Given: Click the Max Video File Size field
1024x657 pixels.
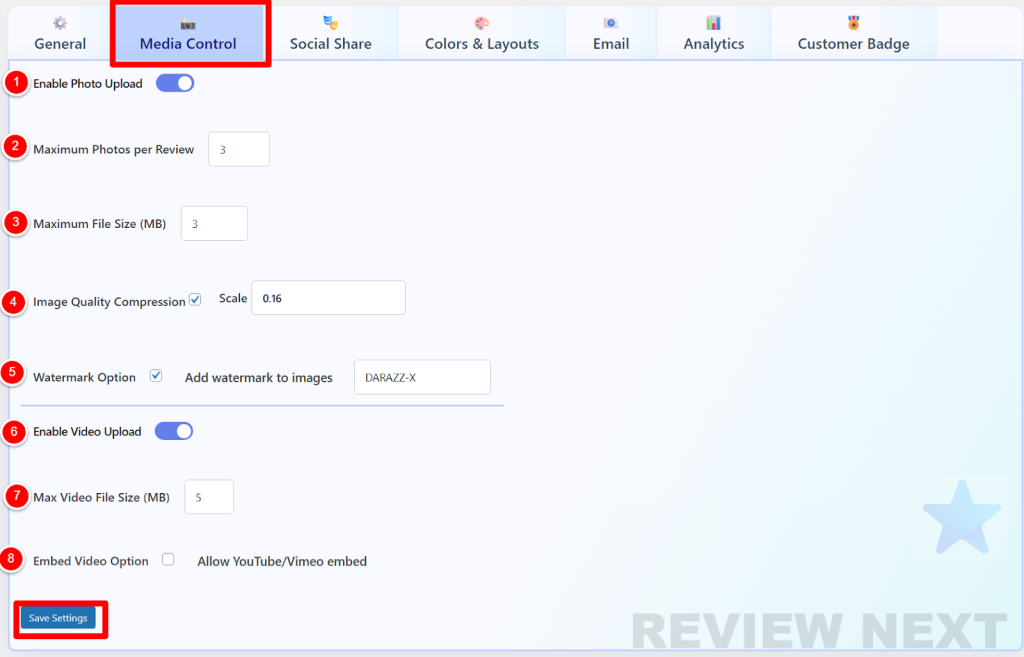Looking at the screenshot, I should pyautogui.click(x=209, y=497).
